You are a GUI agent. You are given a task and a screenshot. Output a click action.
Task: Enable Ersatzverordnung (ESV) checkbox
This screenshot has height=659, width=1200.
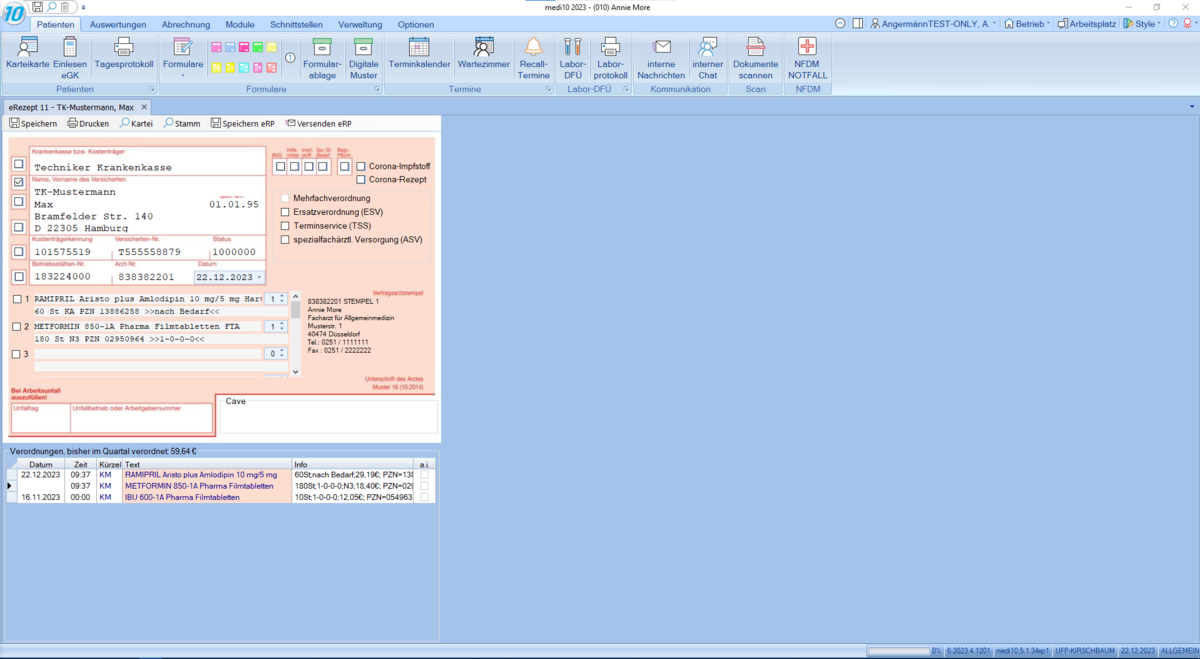[286, 212]
